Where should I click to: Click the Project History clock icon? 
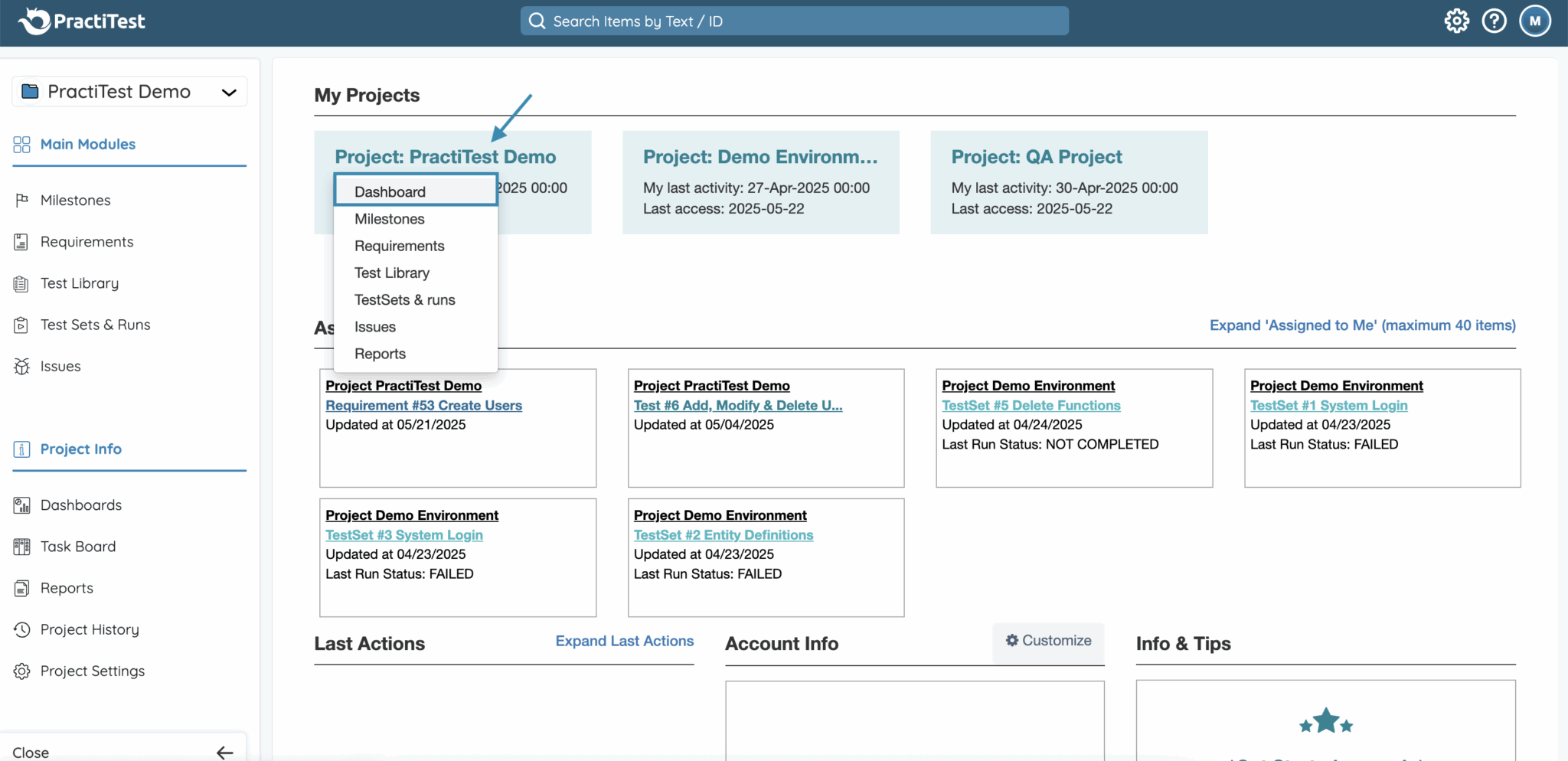pyautogui.click(x=21, y=629)
